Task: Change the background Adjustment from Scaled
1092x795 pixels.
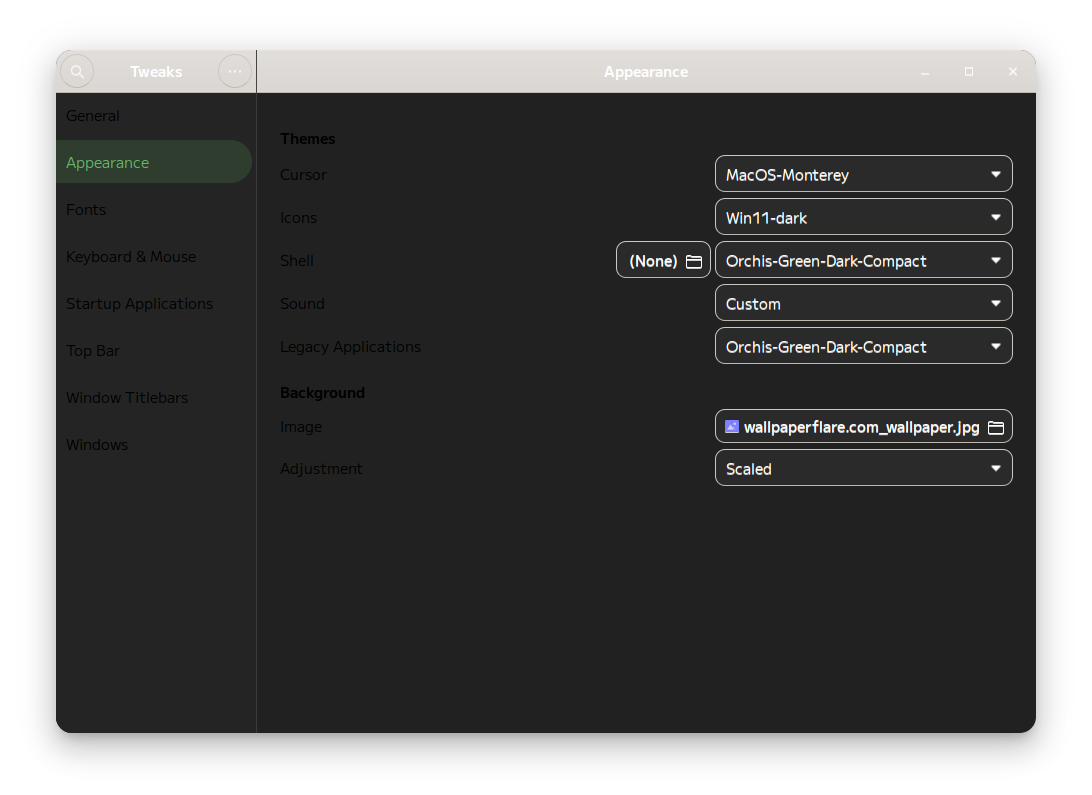Action: point(863,467)
